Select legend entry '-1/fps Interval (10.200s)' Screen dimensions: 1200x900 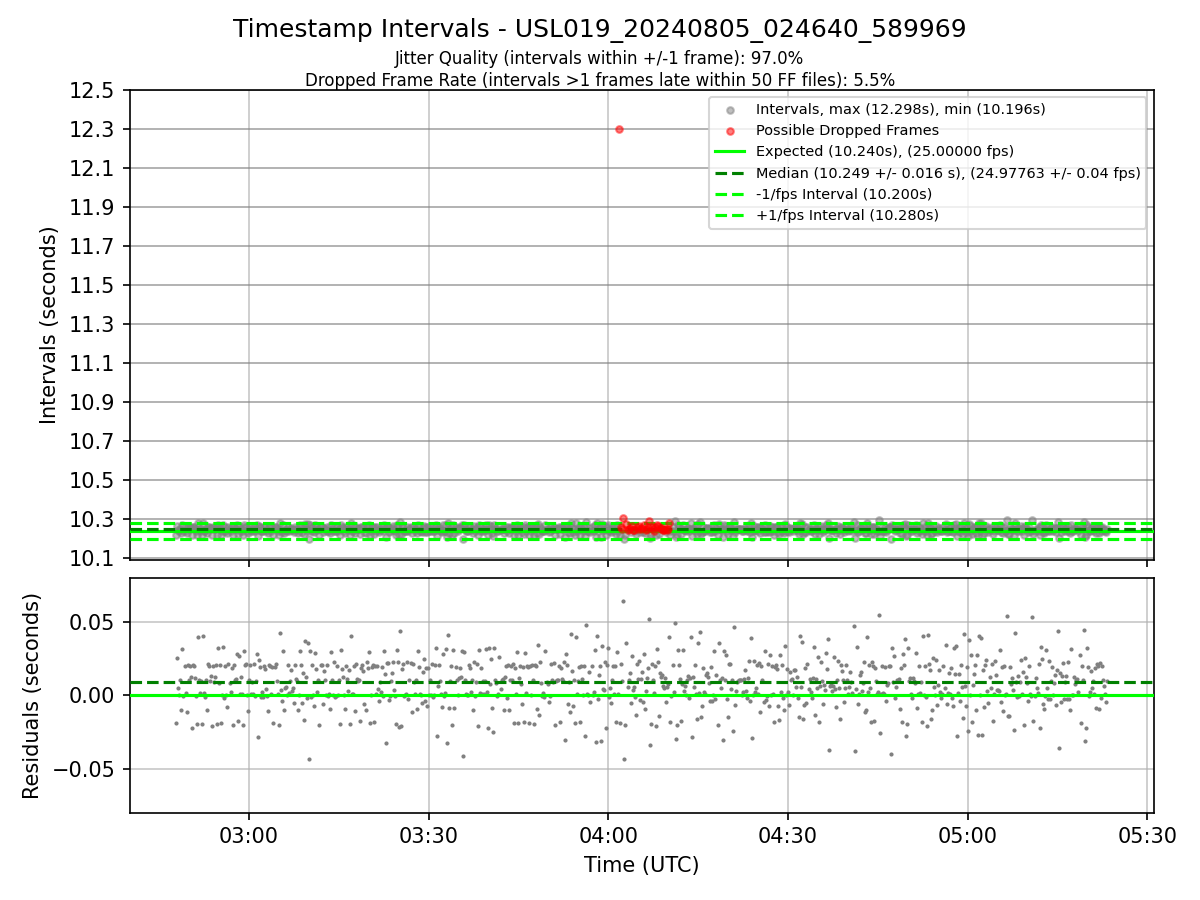(843, 194)
